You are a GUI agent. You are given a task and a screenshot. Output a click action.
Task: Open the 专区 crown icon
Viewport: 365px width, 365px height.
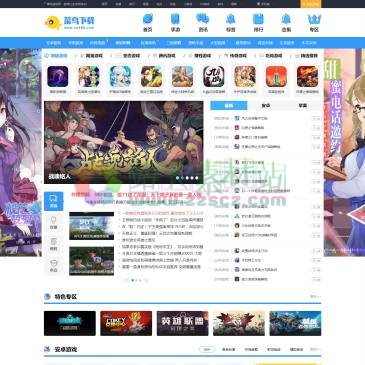[x=314, y=22]
